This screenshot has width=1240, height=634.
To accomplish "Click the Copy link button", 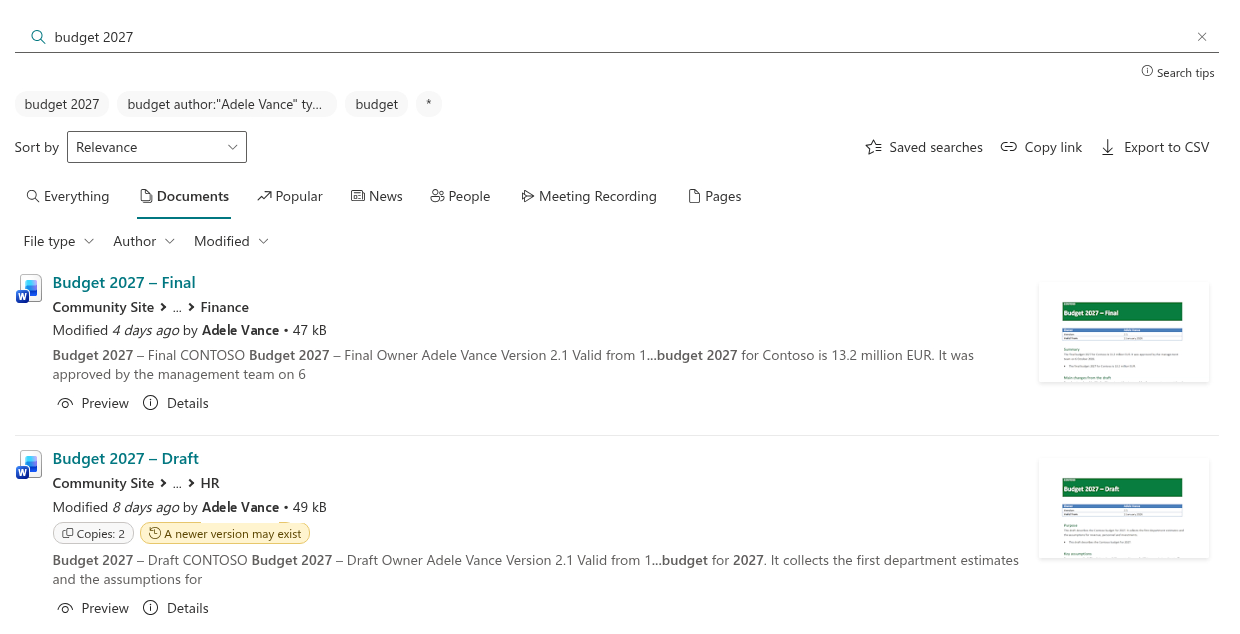I will 1041,147.
